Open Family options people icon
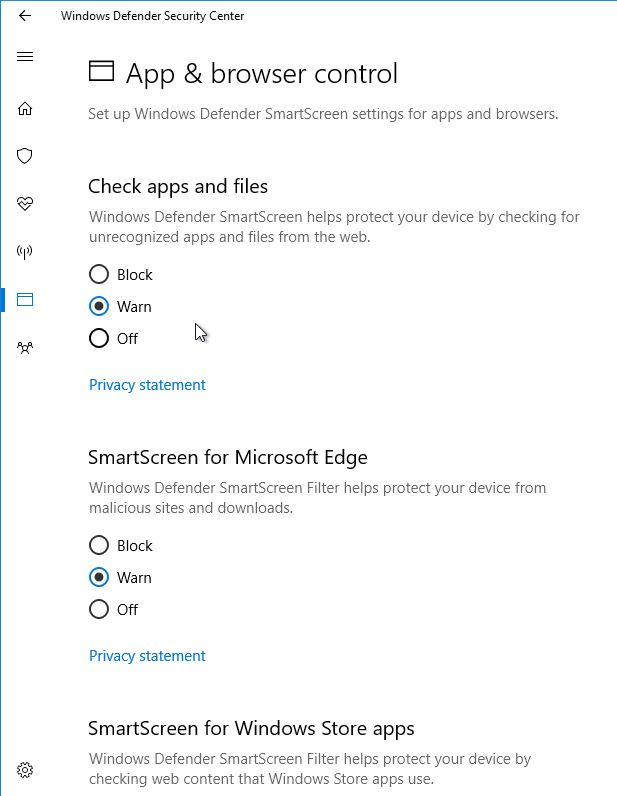 pyautogui.click(x=25, y=348)
